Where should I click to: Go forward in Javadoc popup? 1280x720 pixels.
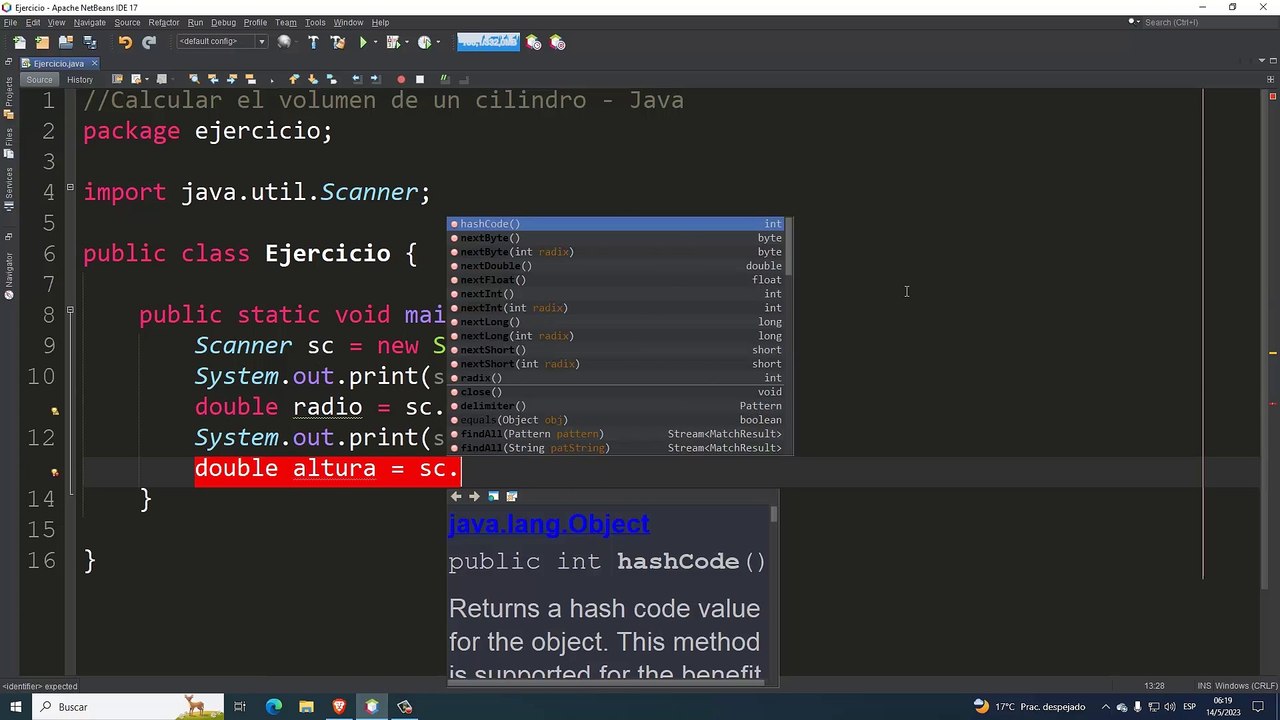(475, 496)
